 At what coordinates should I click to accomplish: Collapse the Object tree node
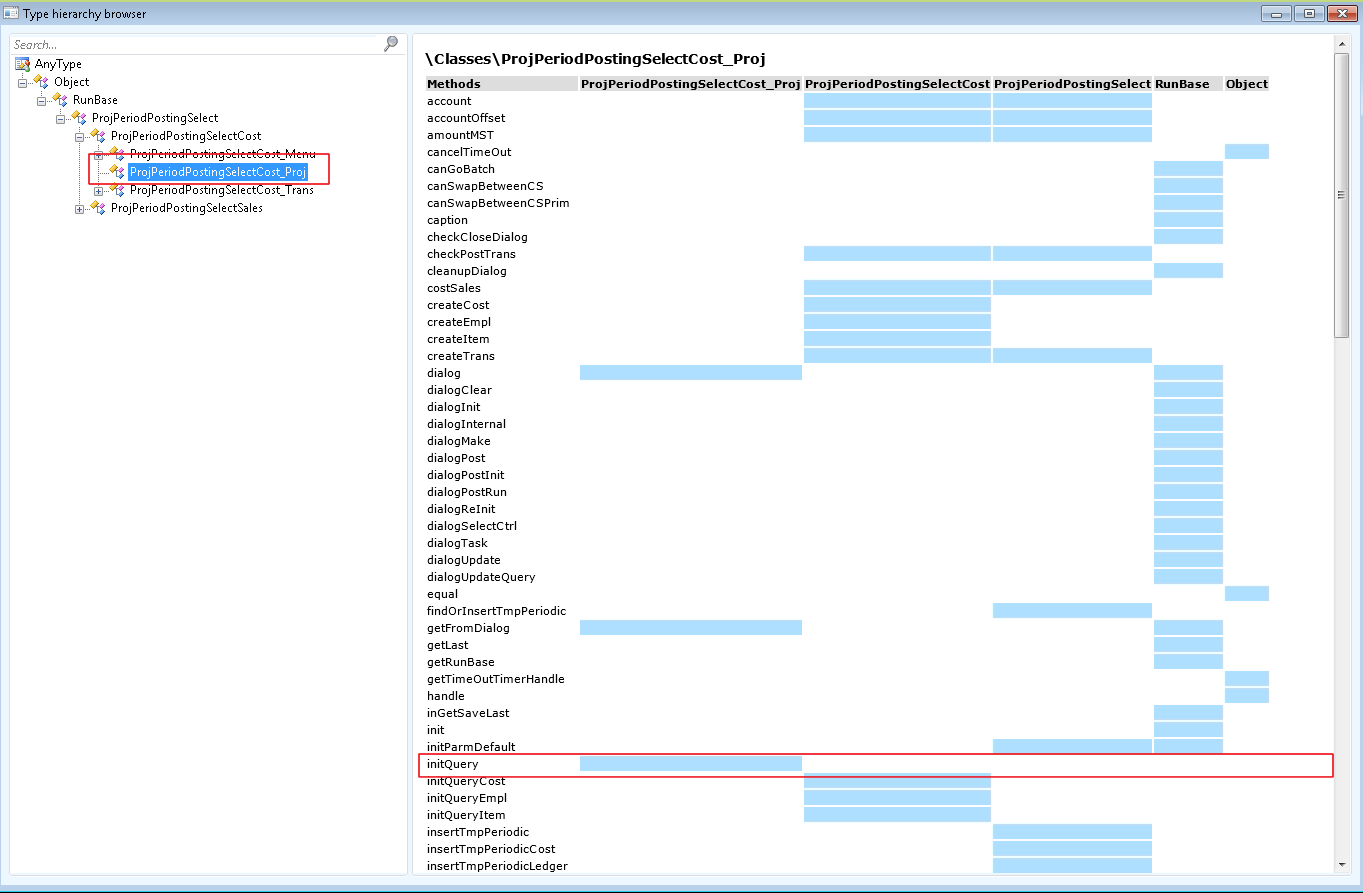pyautogui.click(x=22, y=82)
